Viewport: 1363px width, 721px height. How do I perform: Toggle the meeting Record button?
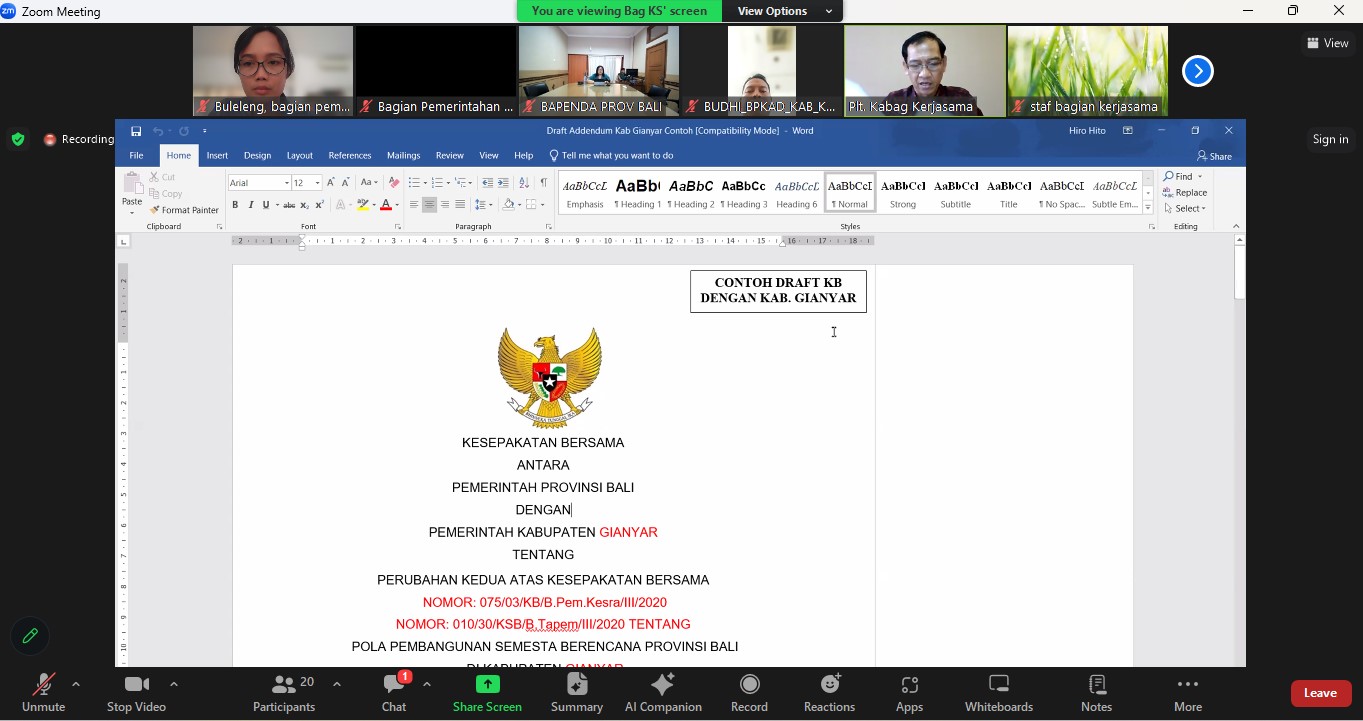[749, 693]
